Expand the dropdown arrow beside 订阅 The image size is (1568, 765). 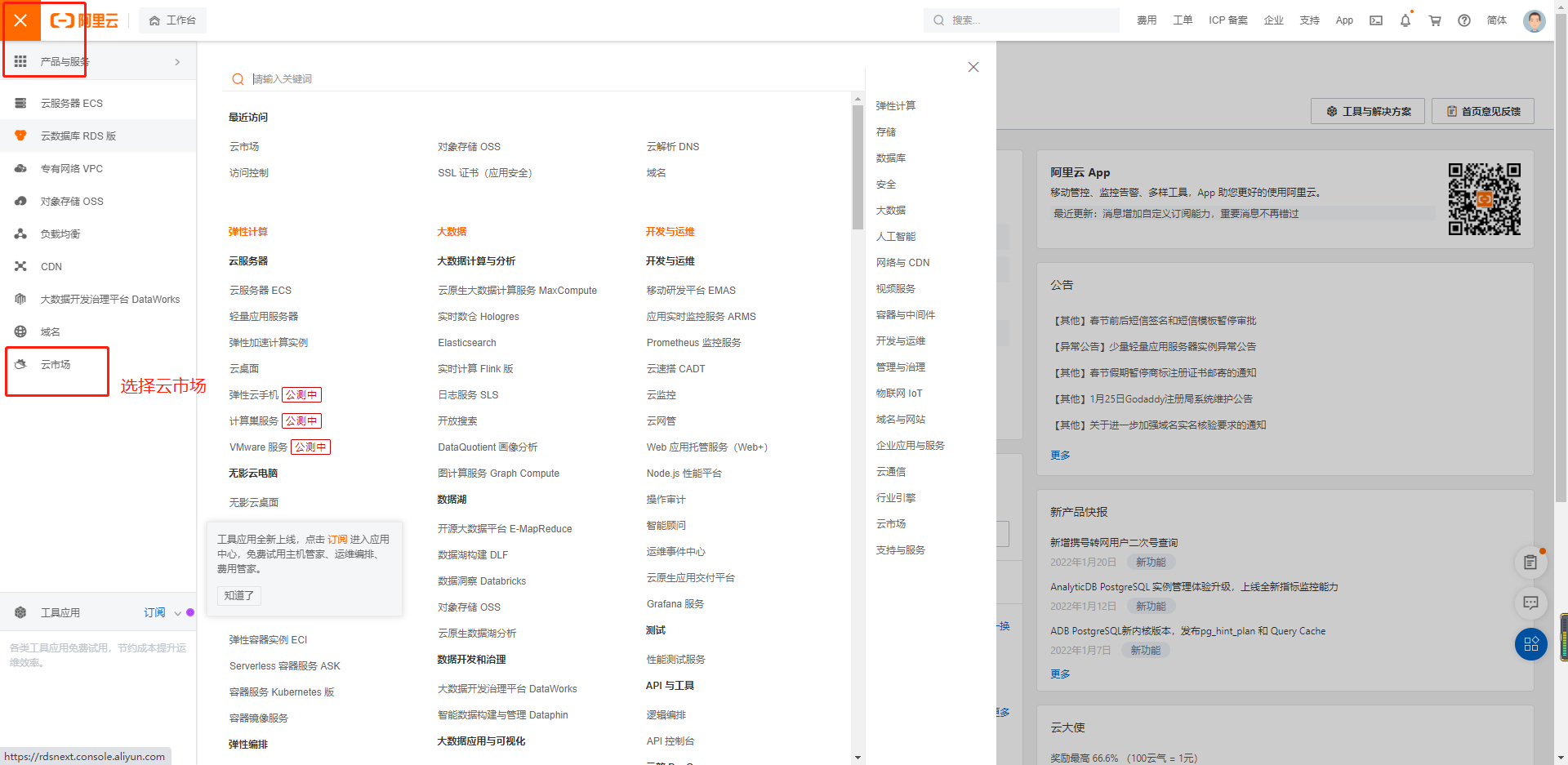click(x=177, y=613)
